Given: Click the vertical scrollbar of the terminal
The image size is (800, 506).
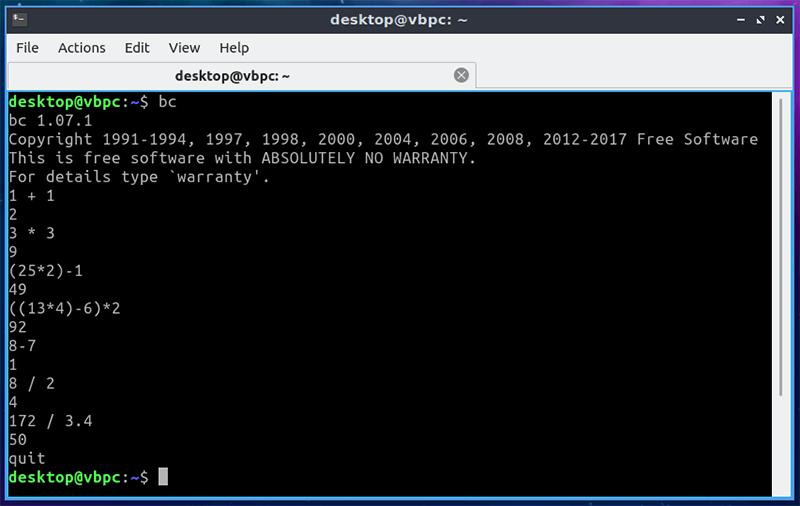Looking at the screenshot, I should (781, 247).
